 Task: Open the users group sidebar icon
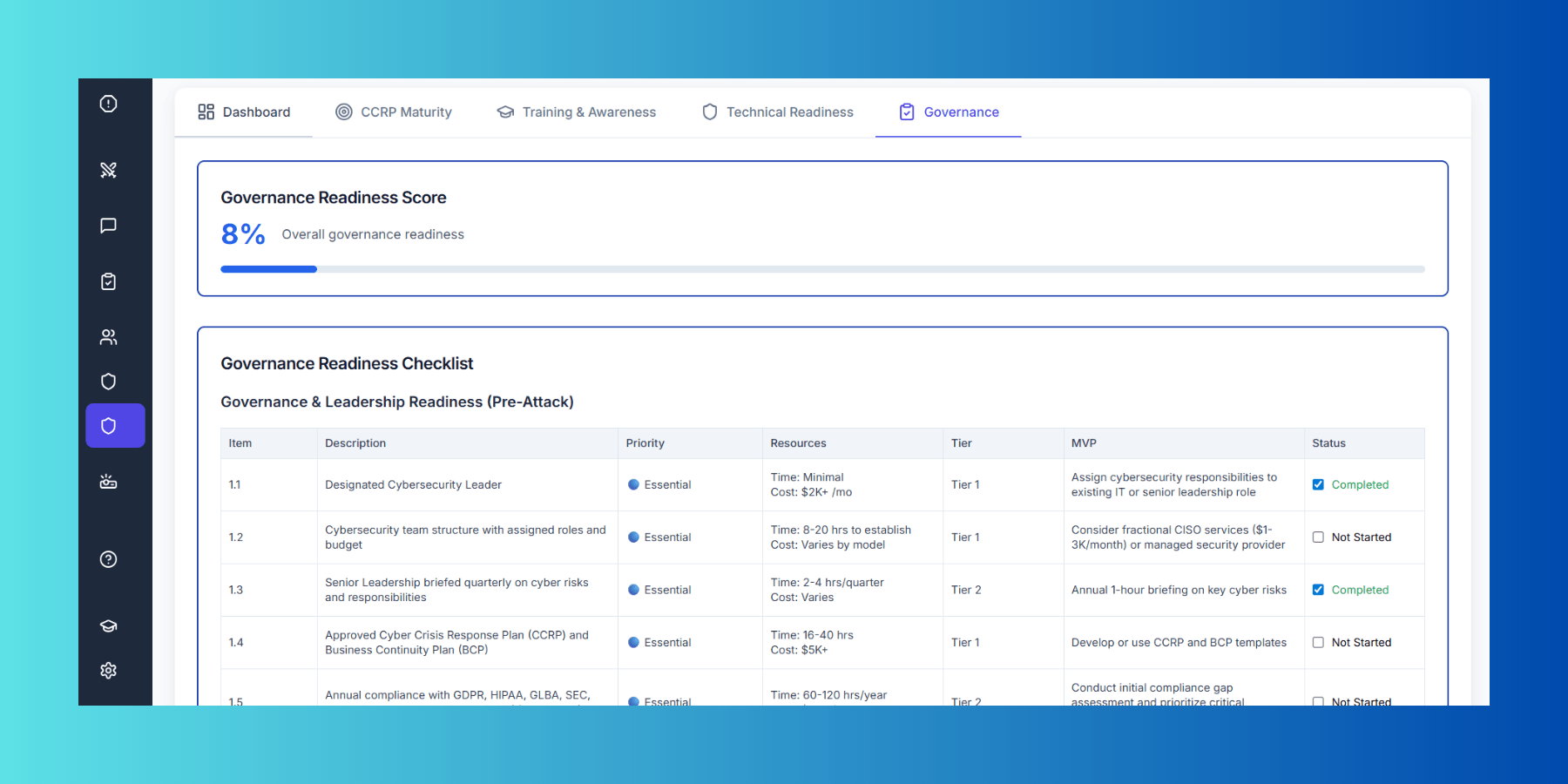pyautogui.click(x=108, y=337)
